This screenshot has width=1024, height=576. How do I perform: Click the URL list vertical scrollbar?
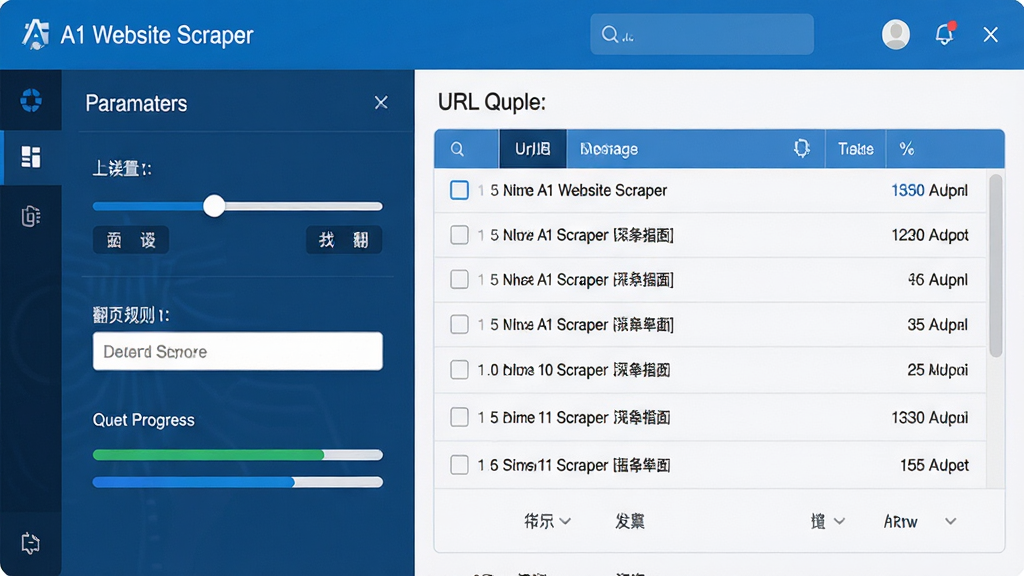[x=995, y=265]
